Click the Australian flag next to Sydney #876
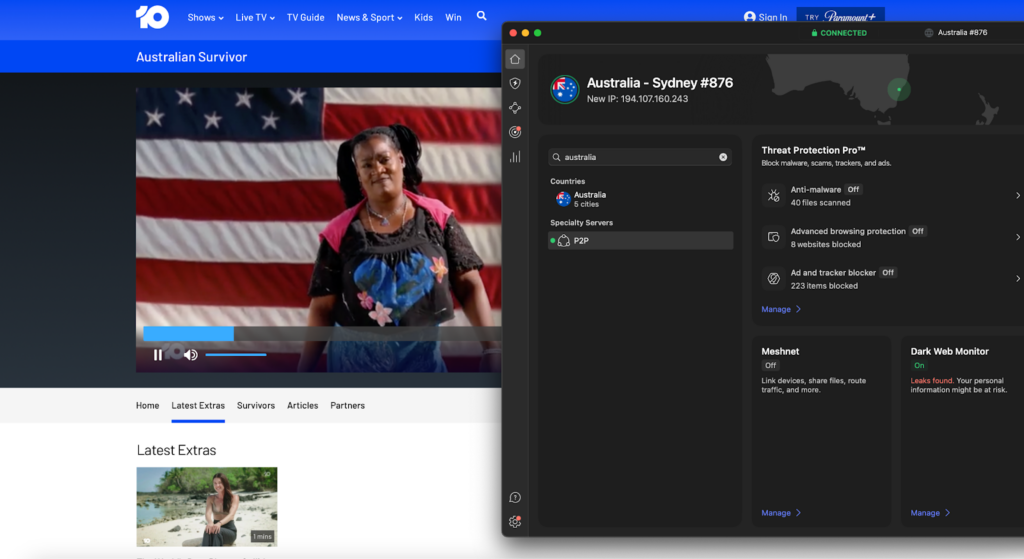 click(564, 90)
